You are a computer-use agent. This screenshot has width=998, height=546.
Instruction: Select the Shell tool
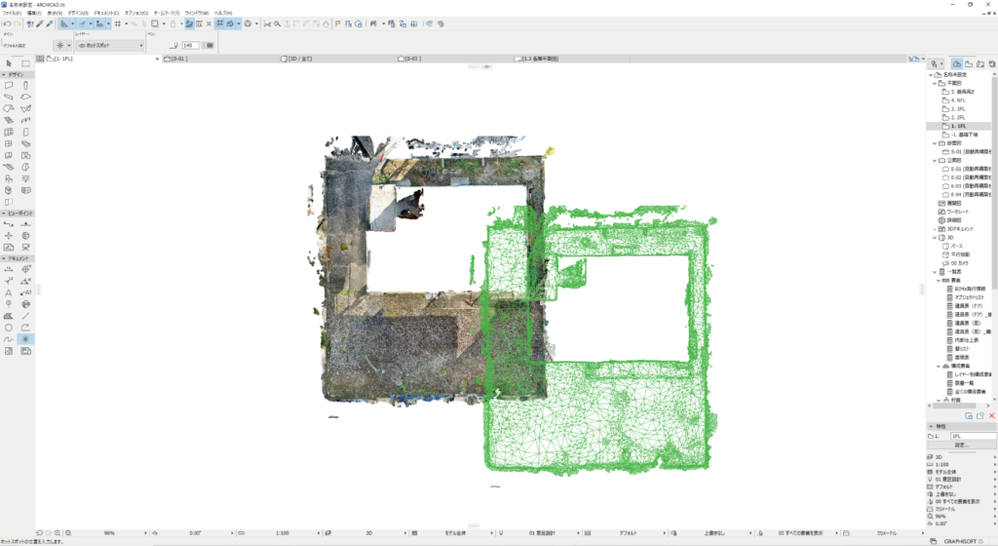tap(25, 109)
